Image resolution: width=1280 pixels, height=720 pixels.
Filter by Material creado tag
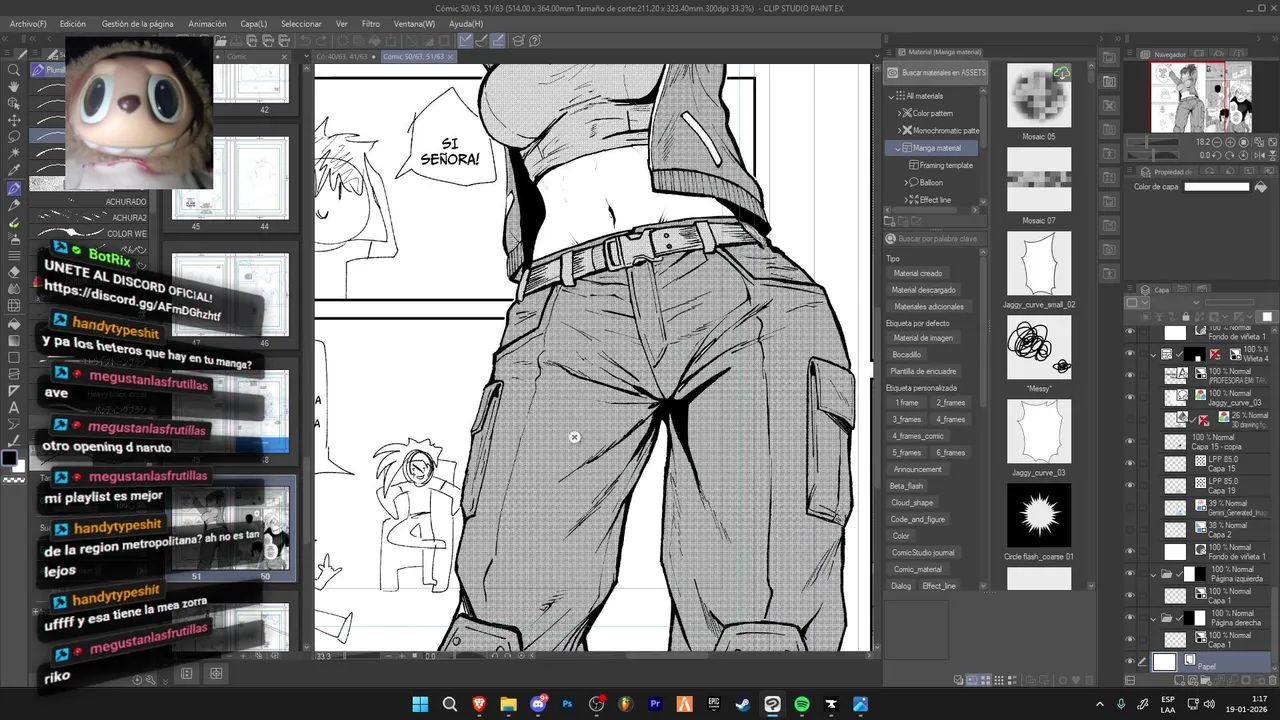pos(917,273)
